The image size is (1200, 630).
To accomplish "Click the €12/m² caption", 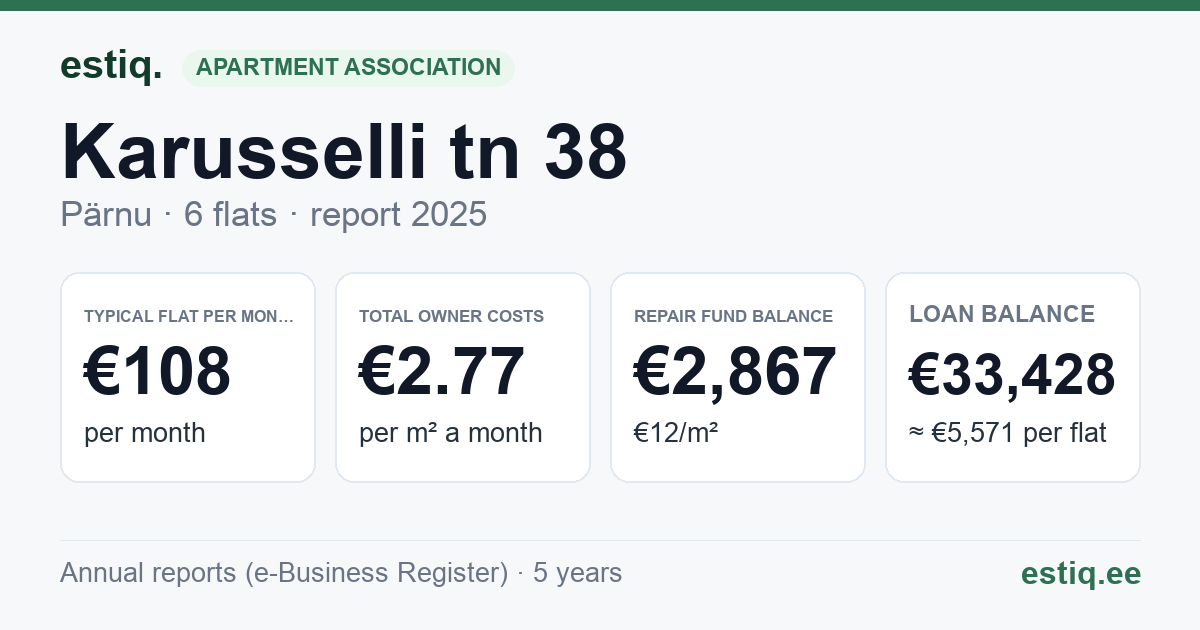I will (x=676, y=433).
